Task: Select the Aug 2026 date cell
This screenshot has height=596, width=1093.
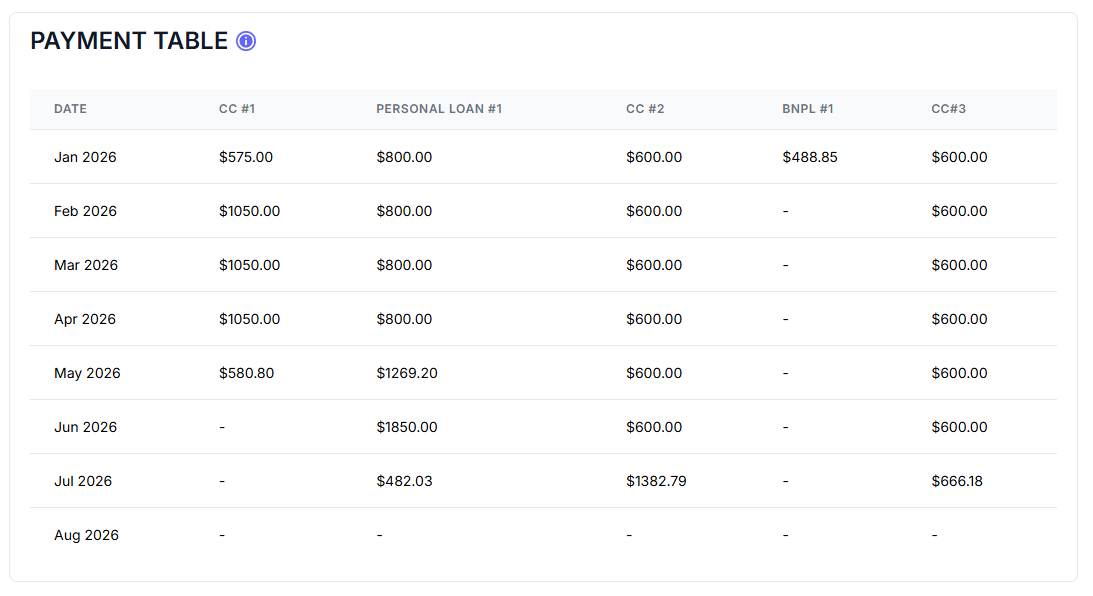Action: pyautogui.click(x=86, y=535)
